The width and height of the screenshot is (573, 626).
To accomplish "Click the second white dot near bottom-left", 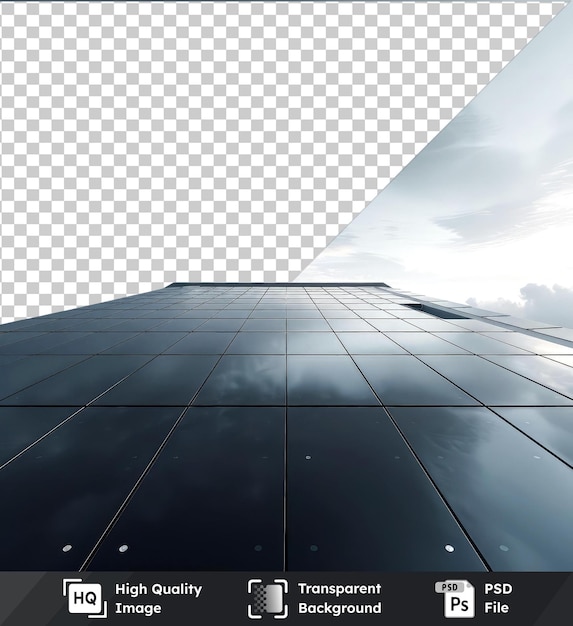I will click(123, 548).
